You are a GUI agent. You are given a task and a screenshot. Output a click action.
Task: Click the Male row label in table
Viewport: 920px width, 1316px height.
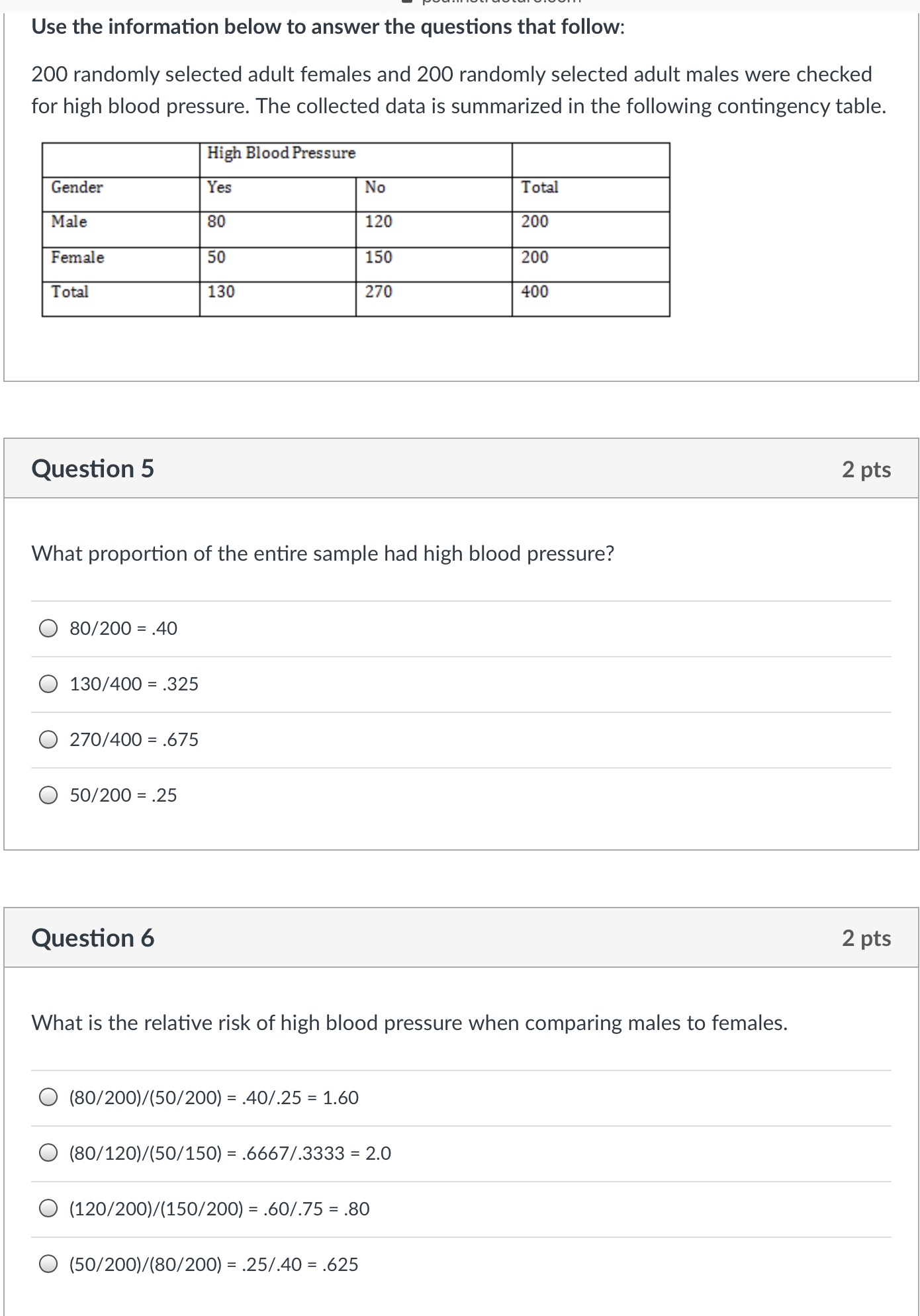[x=69, y=222]
